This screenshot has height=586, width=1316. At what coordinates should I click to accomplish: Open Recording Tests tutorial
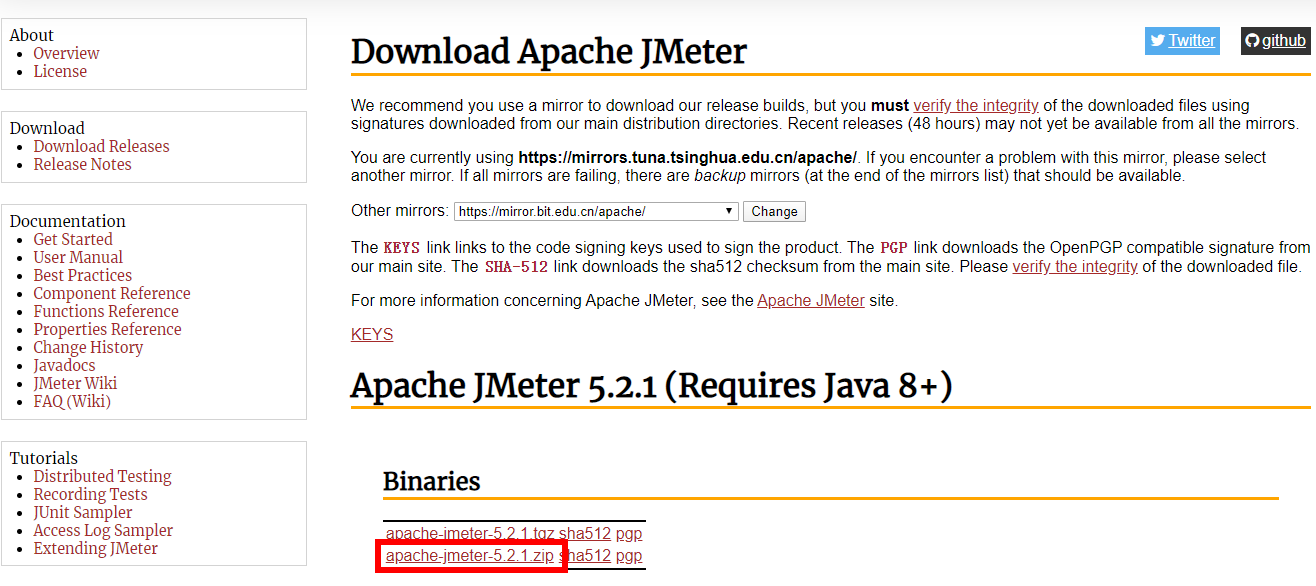coord(90,494)
